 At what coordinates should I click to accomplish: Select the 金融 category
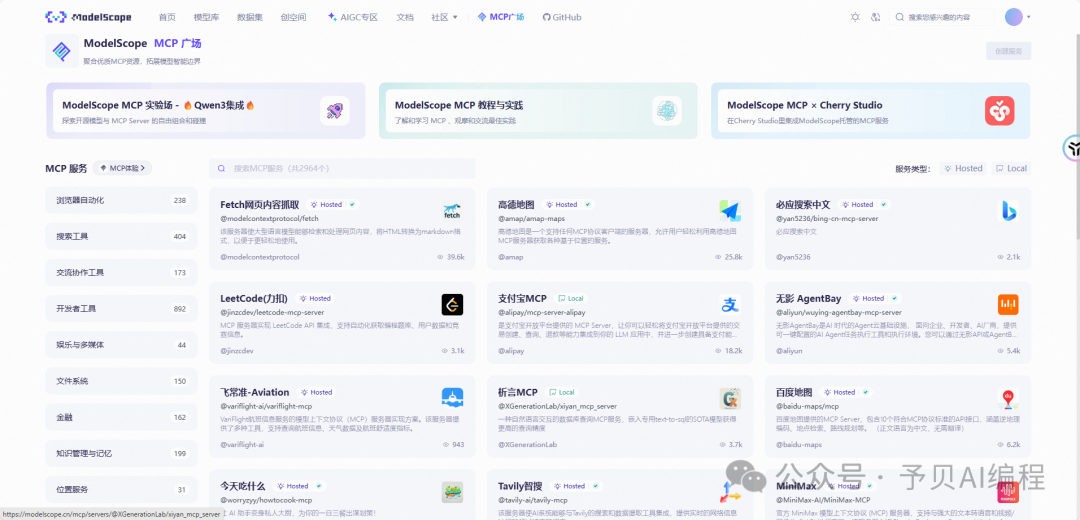pos(121,417)
